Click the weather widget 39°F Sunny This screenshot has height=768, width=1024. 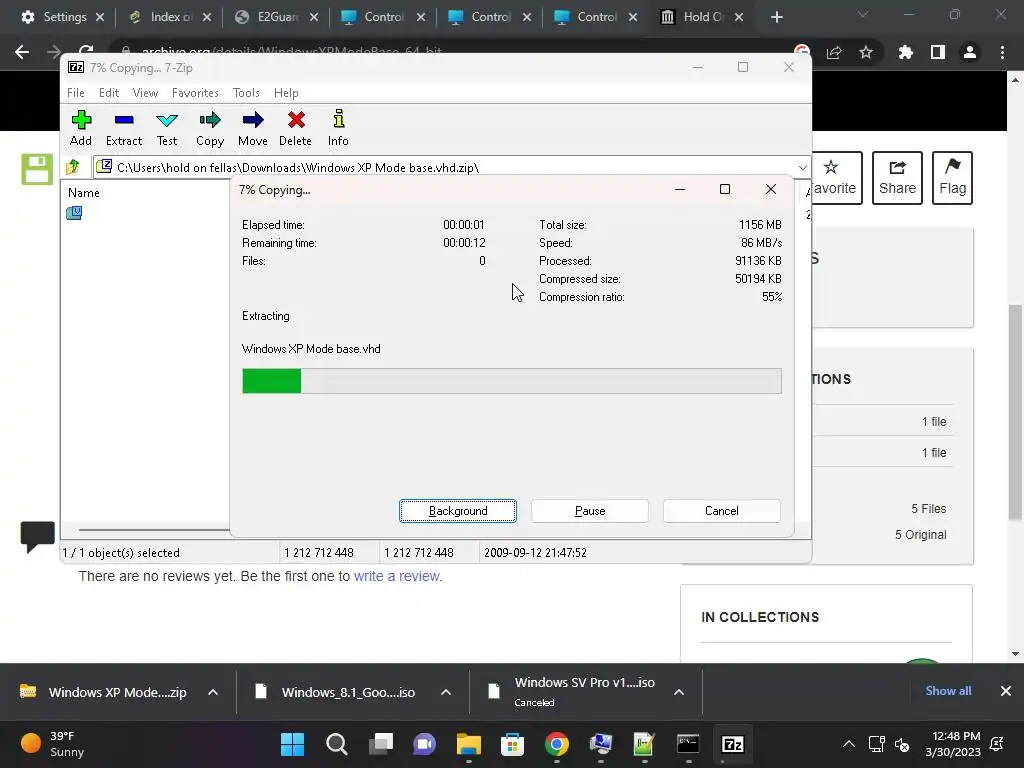(x=52, y=744)
